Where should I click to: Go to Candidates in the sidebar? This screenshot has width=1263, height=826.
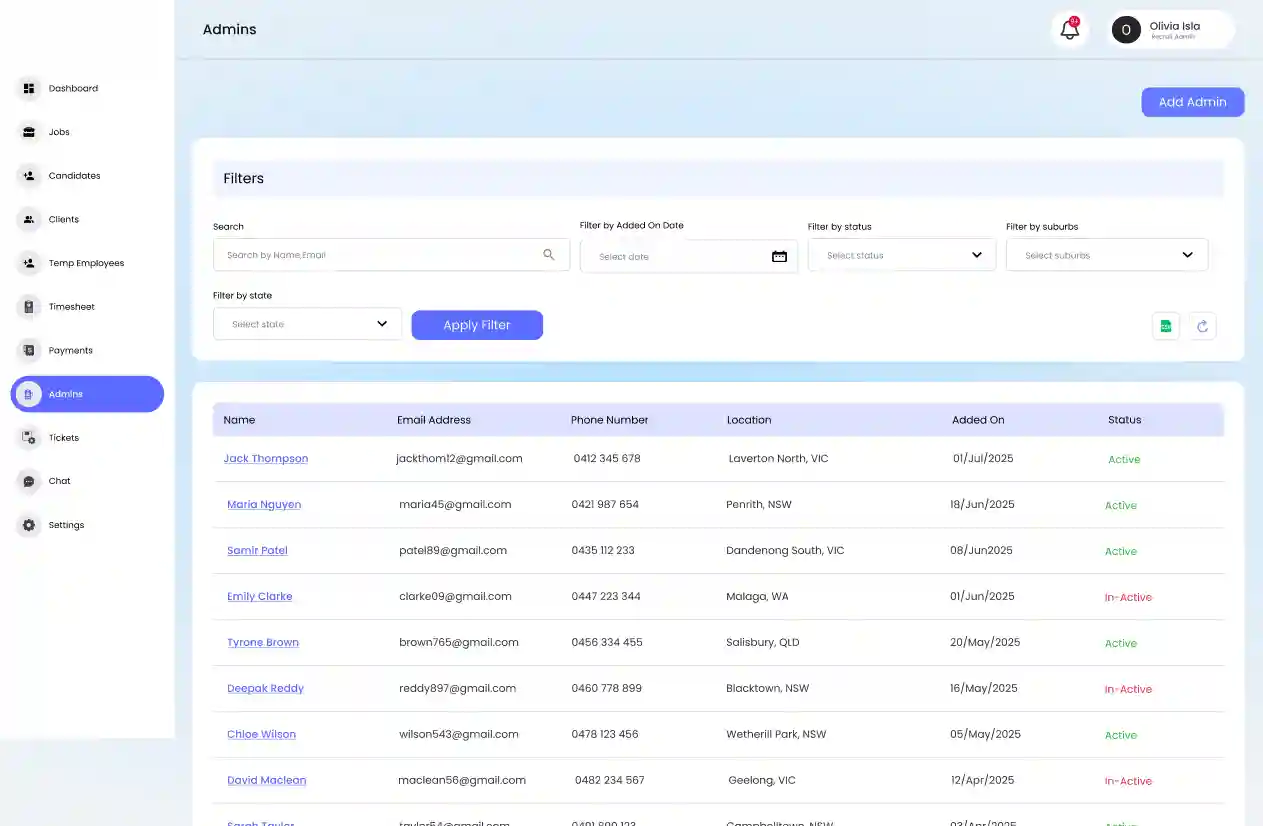point(74,176)
